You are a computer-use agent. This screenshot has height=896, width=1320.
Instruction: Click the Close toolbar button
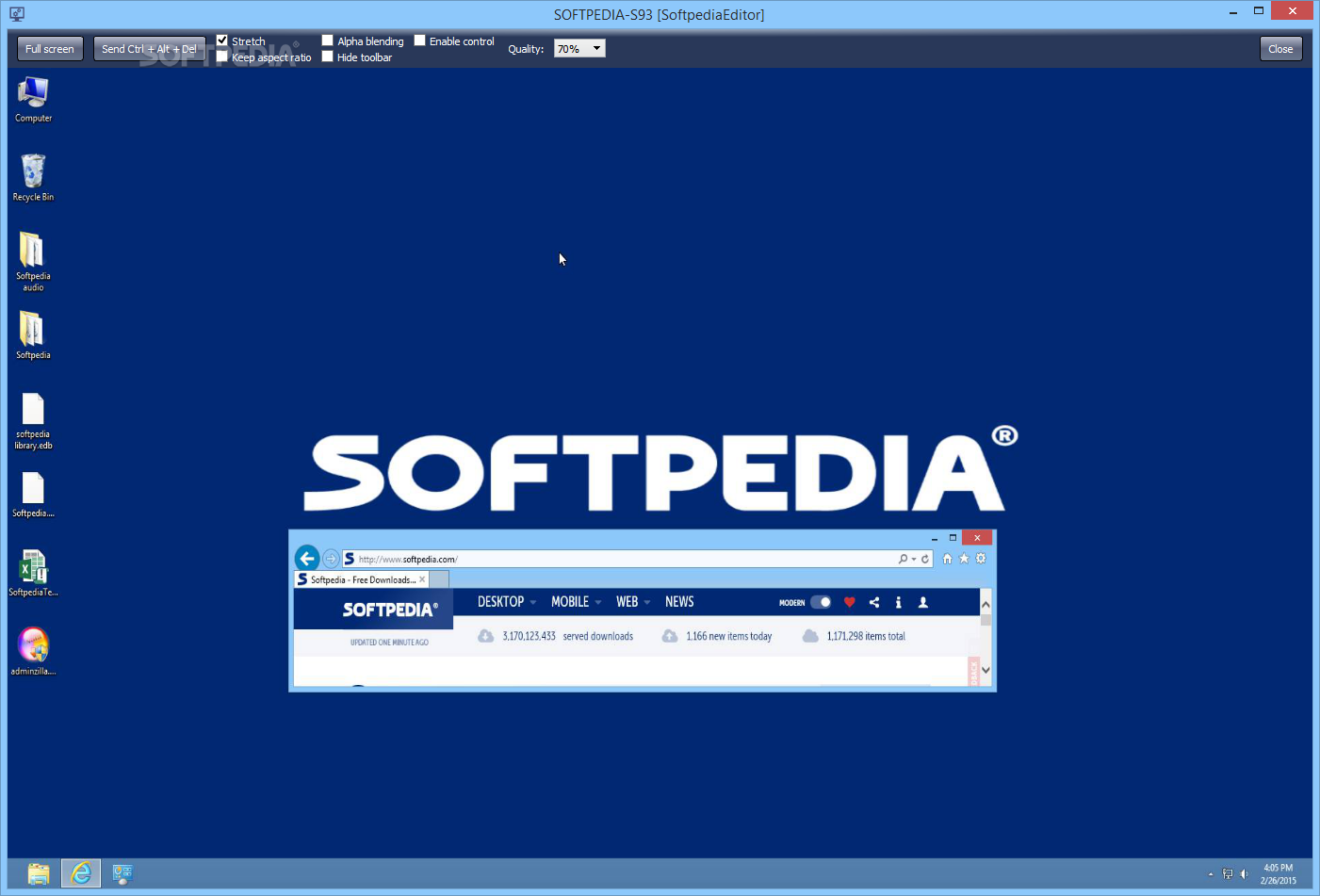(x=1281, y=49)
